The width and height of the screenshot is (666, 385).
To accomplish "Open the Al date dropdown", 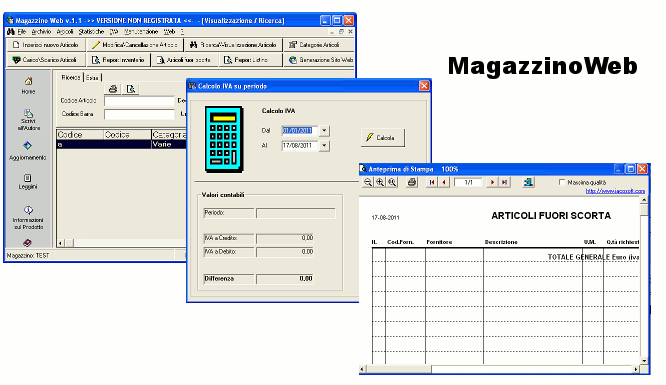I will 324,145.
